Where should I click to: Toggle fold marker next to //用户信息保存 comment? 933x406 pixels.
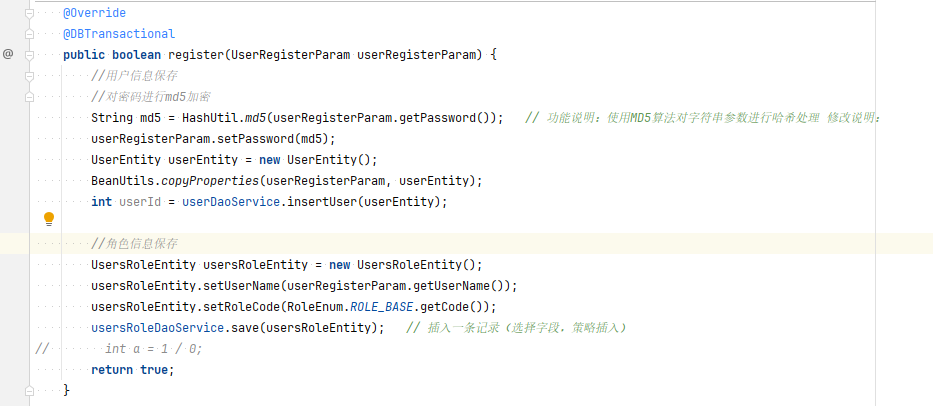[29, 76]
